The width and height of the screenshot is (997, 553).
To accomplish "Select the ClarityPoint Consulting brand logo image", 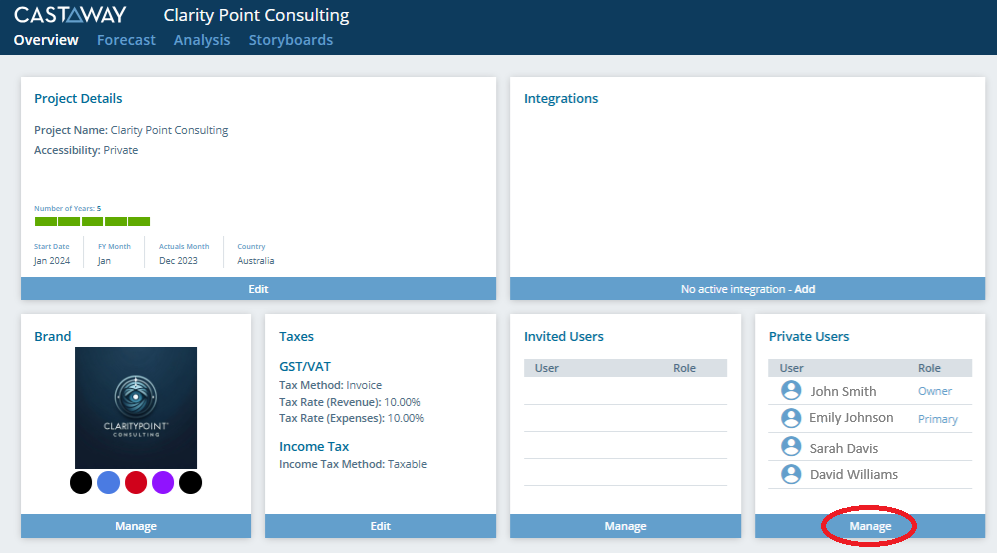I will tap(136, 407).
